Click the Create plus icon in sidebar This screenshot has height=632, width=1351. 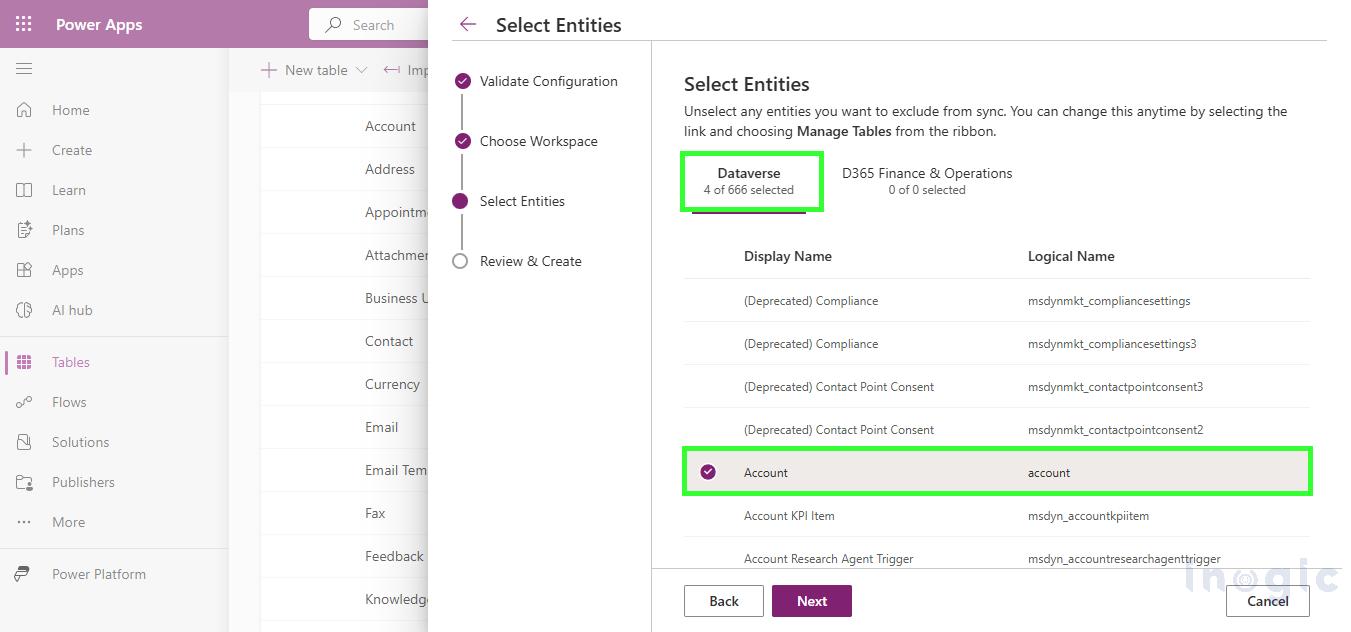(24, 150)
